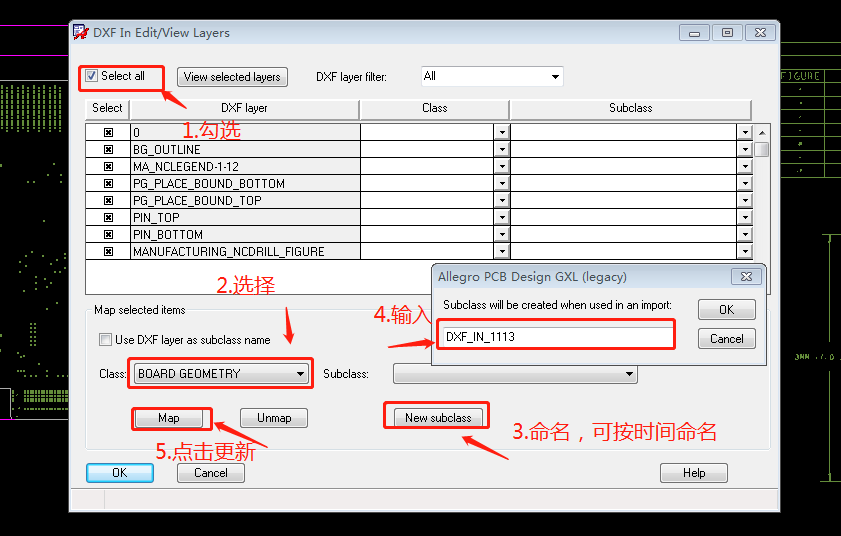Select PIN_TOP layer name cell
The height and width of the screenshot is (536, 841).
pyautogui.click(x=245, y=218)
